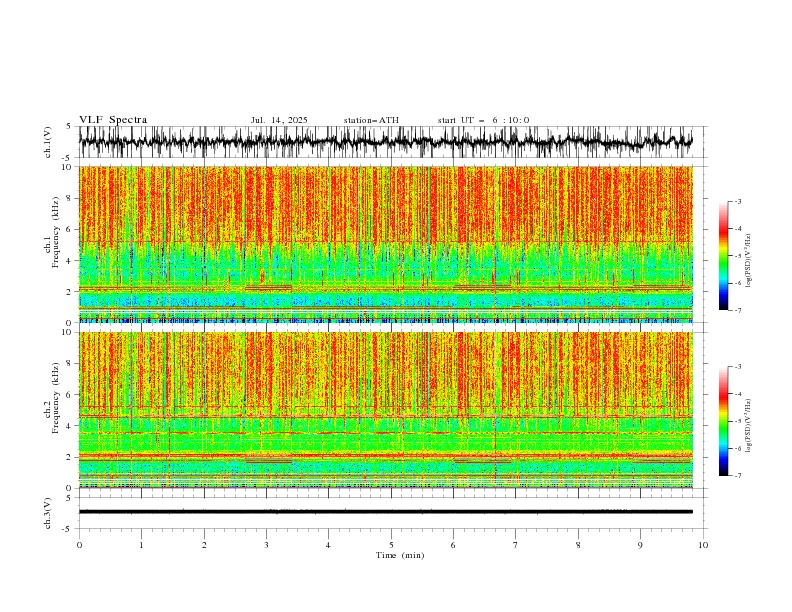Click the ch.1 spectrogram color bar
This screenshot has height=612, width=792.
724,256
